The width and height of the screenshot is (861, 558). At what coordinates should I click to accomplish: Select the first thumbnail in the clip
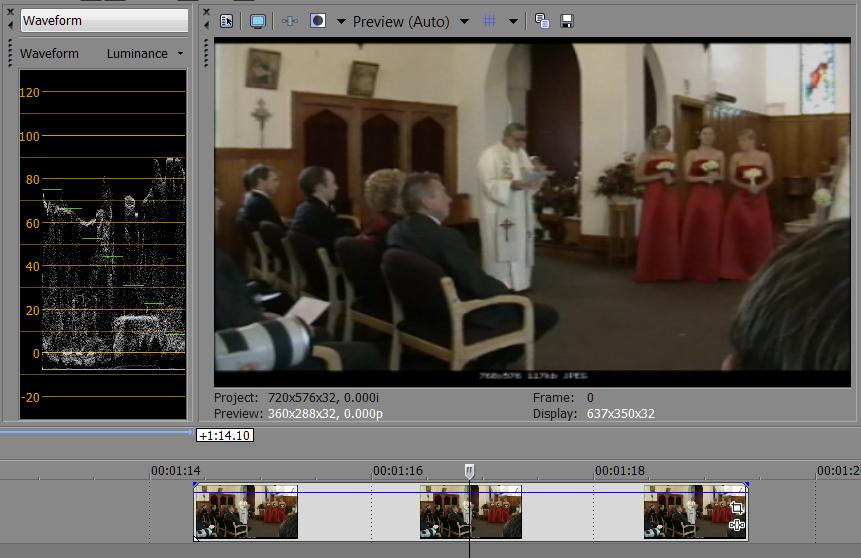[246, 512]
